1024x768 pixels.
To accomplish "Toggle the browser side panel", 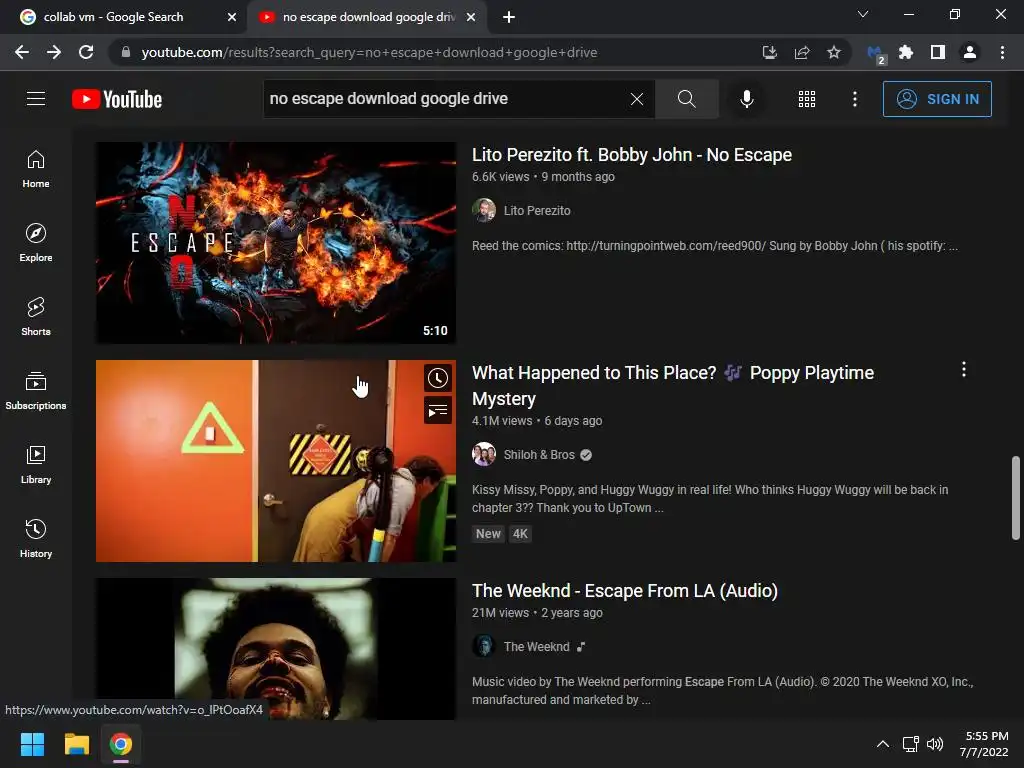I will click(938, 52).
